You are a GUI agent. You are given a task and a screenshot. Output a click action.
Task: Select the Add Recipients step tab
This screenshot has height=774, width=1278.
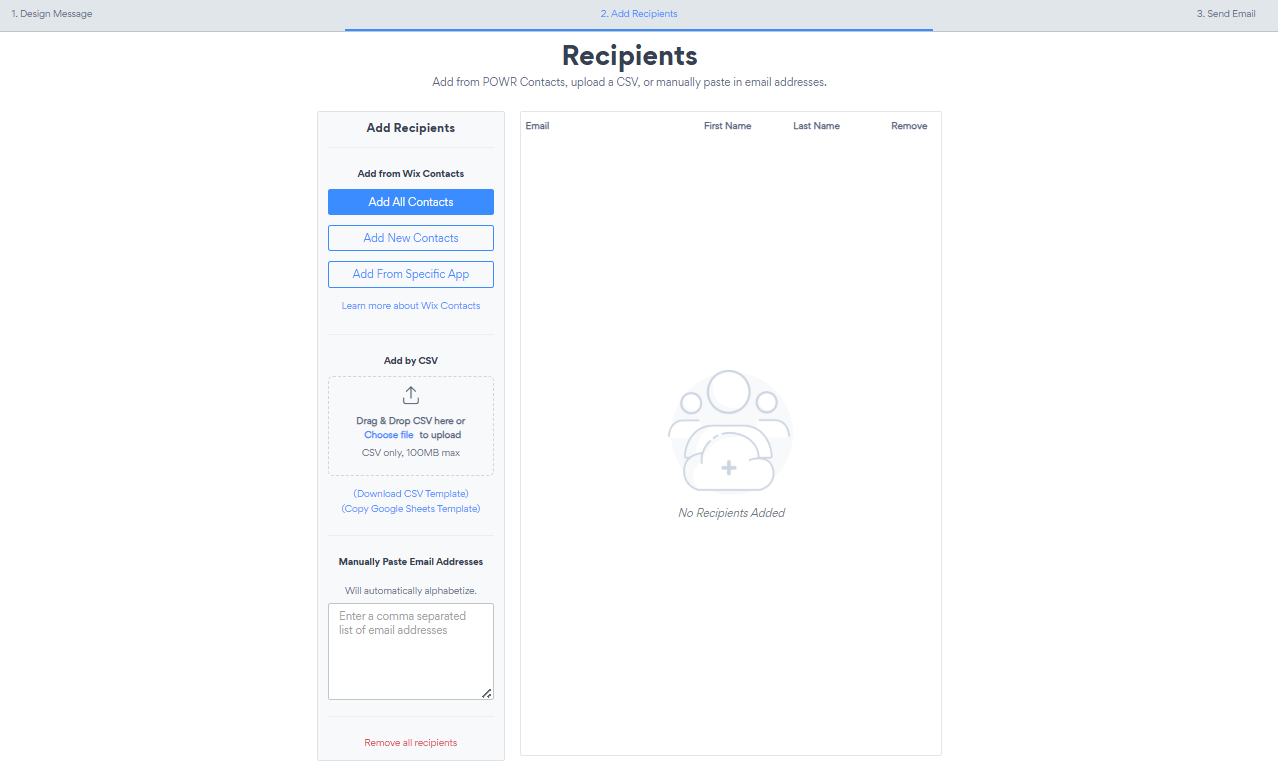[x=638, y=14]
